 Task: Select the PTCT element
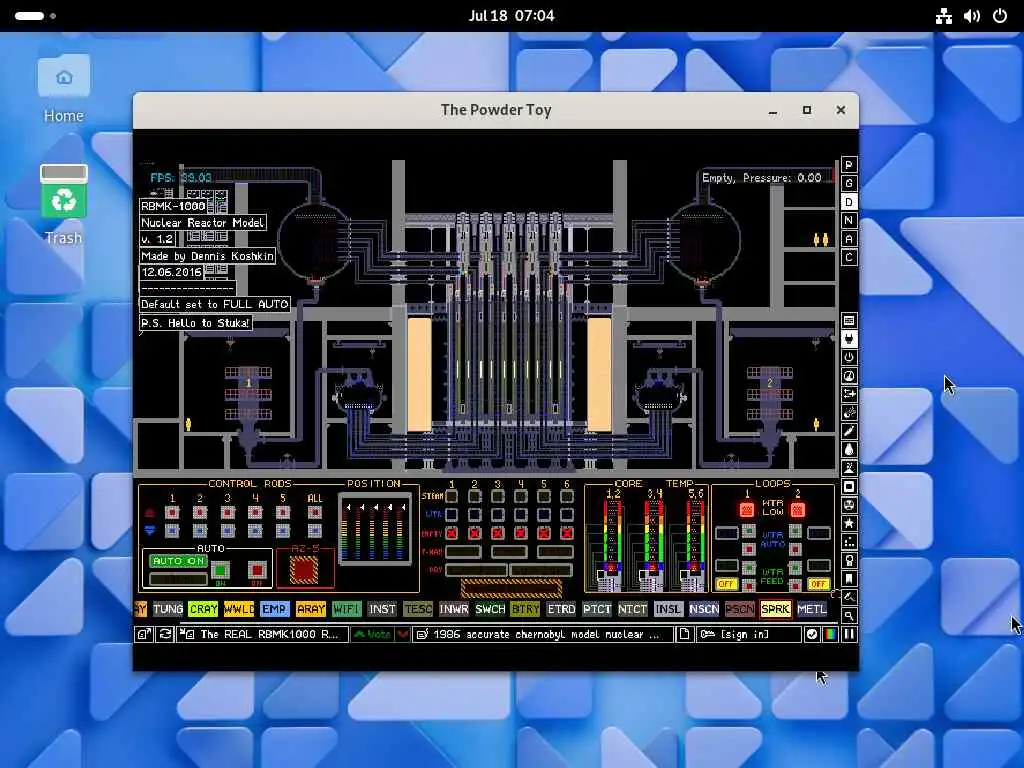click(x=597, y=609)
